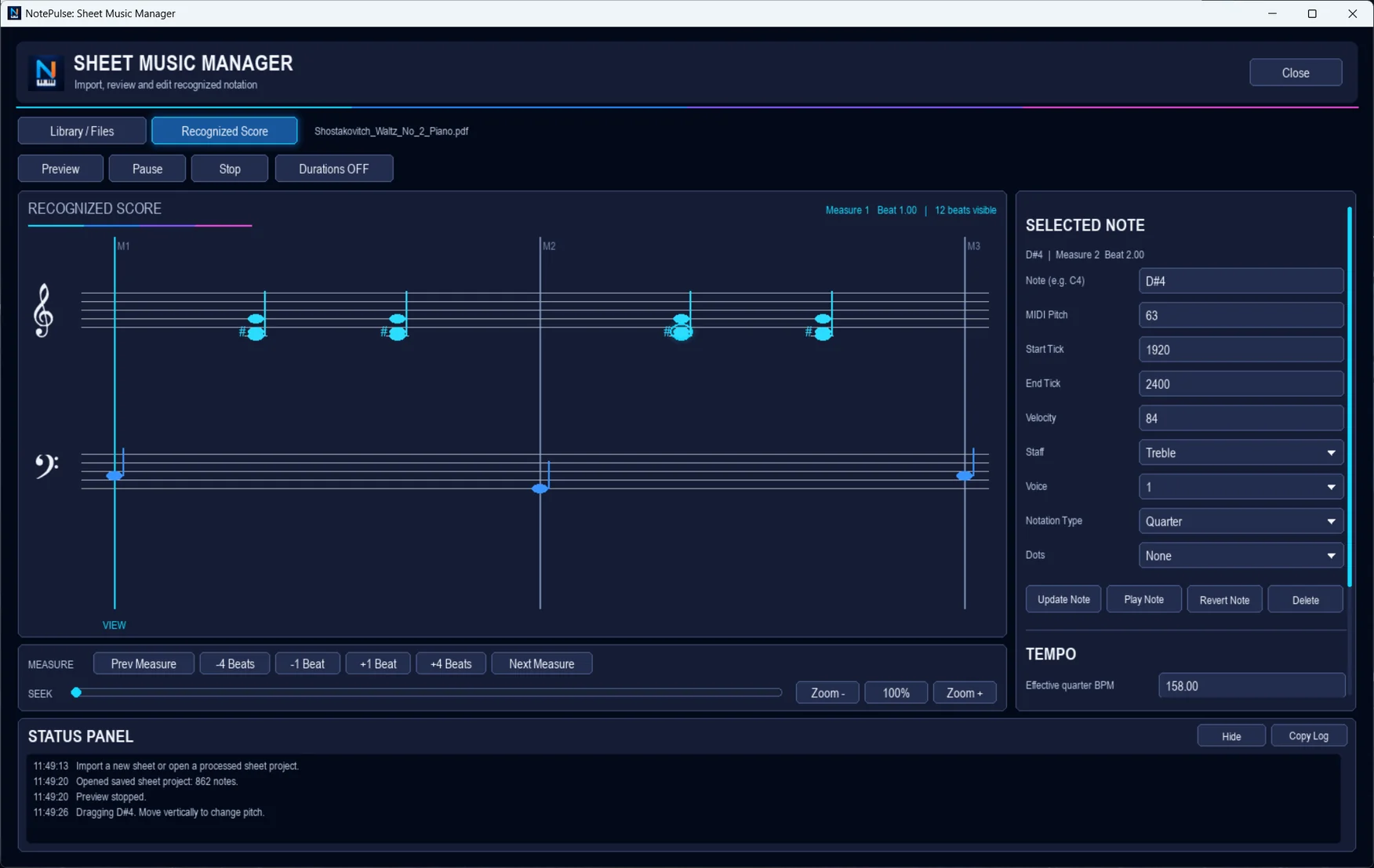
Task: Click the -1 Beat button
Action: (x=307, y=663)
